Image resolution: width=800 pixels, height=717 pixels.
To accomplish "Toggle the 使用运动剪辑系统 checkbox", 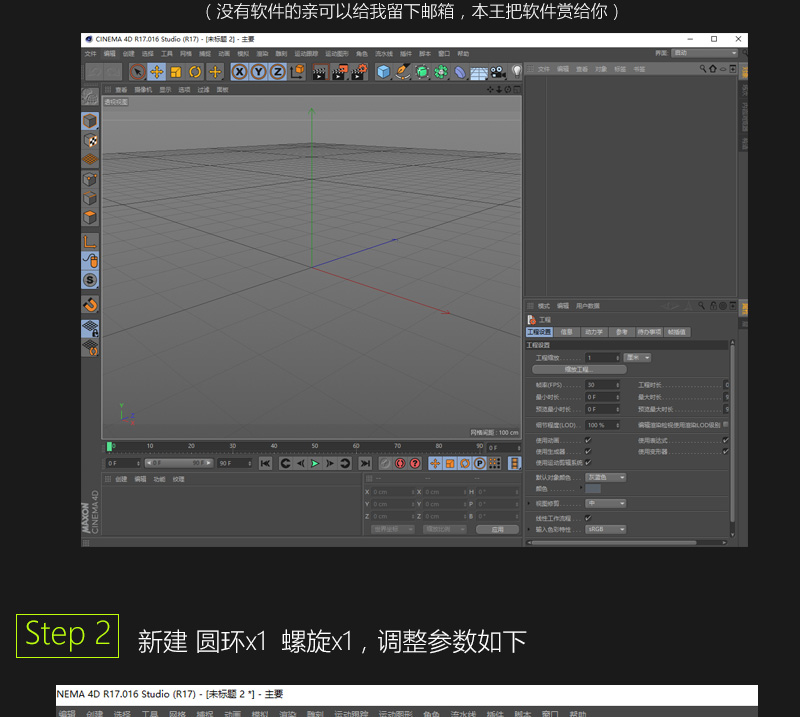I will click(588, 463).
